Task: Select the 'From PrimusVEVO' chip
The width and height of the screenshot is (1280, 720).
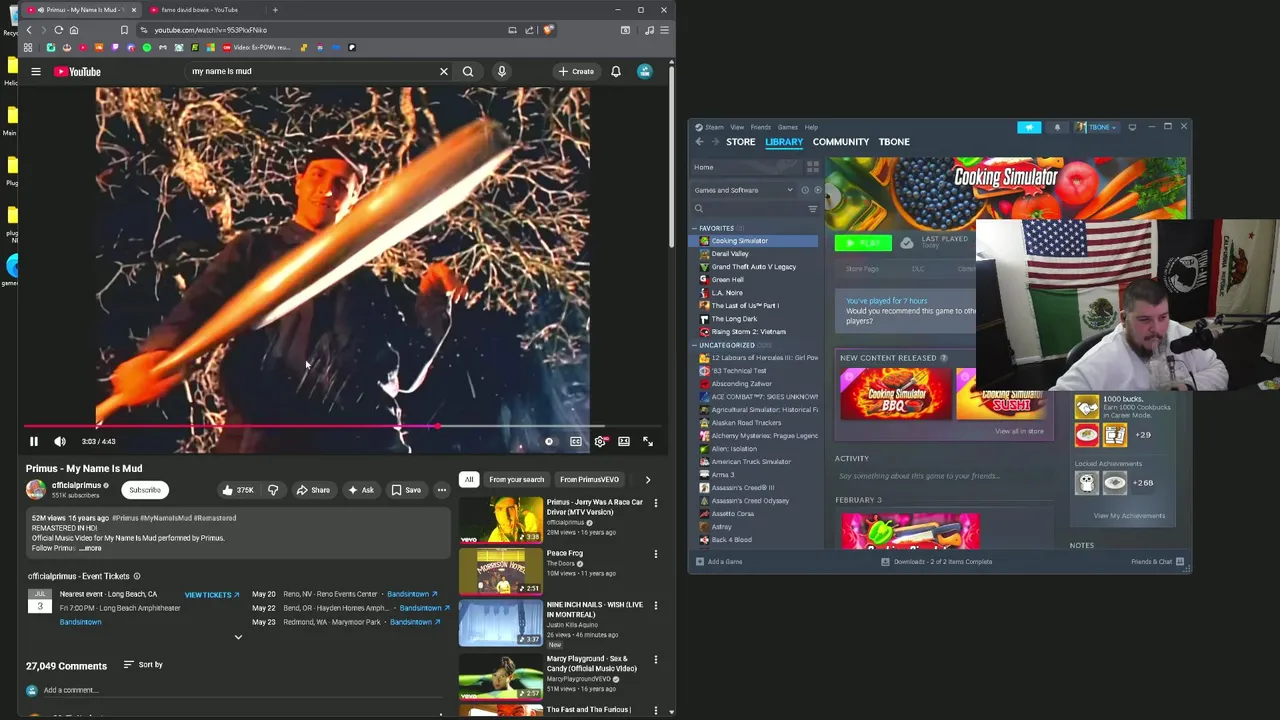Action: [x=589, y=479]
